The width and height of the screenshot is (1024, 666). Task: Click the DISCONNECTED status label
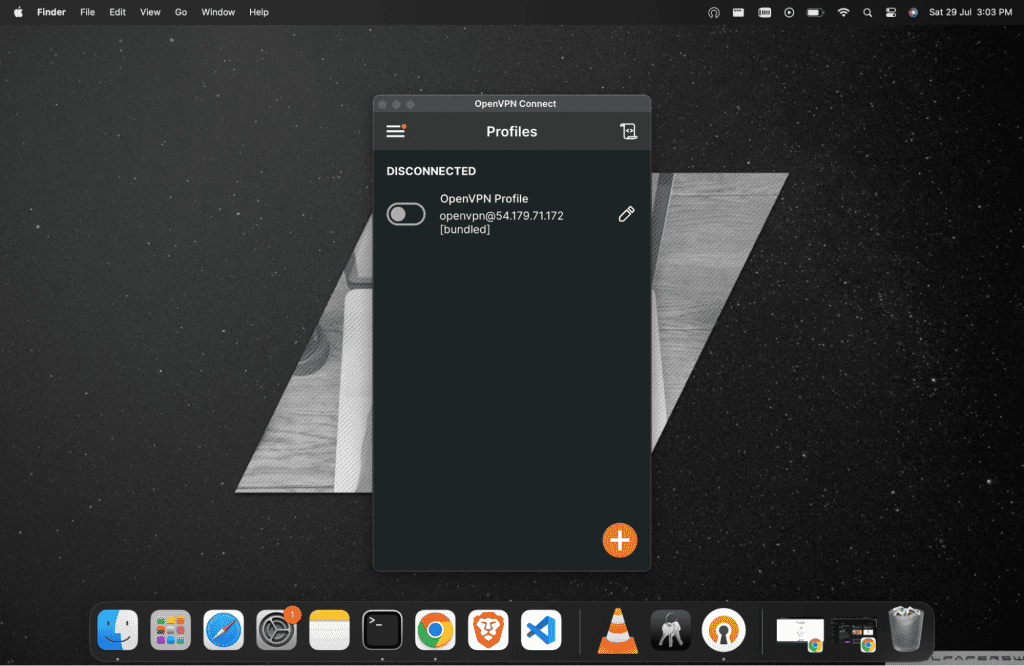click(x=431, y=171)
